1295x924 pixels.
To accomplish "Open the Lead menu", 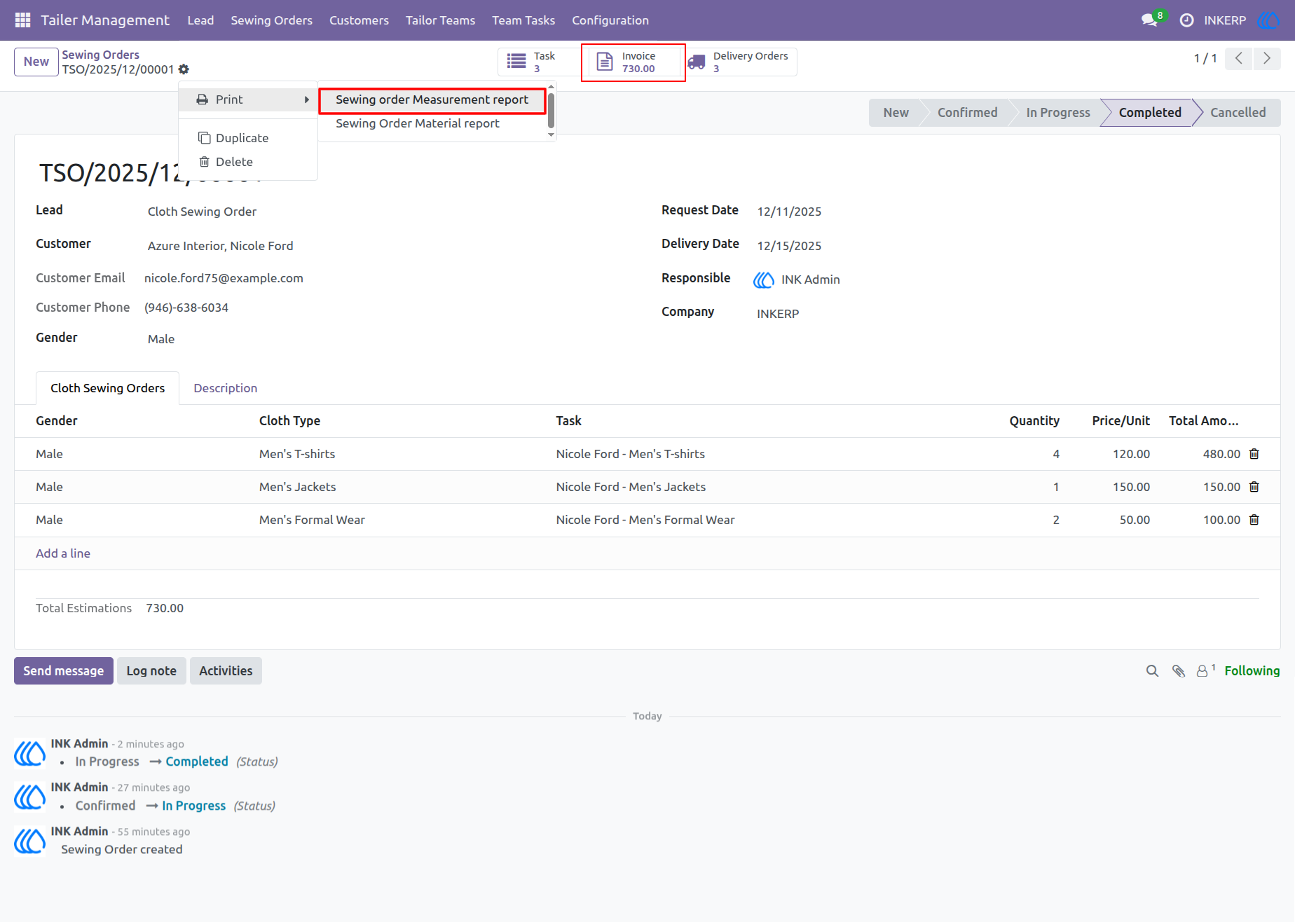I will [x=200, y=20].
